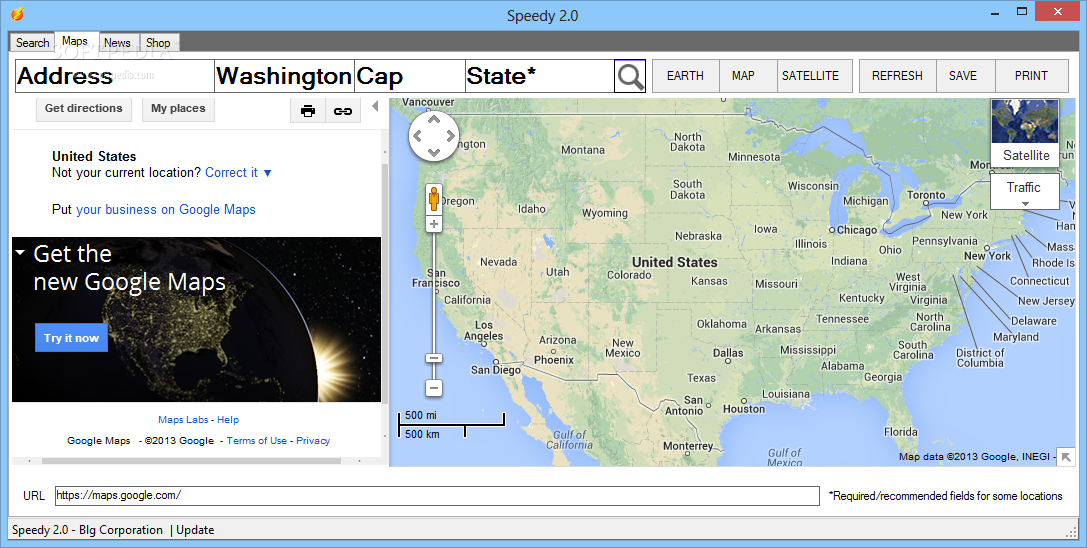Click the Try it now button
The width and height of the screenshot is (1087, 548).
[71, 338]
